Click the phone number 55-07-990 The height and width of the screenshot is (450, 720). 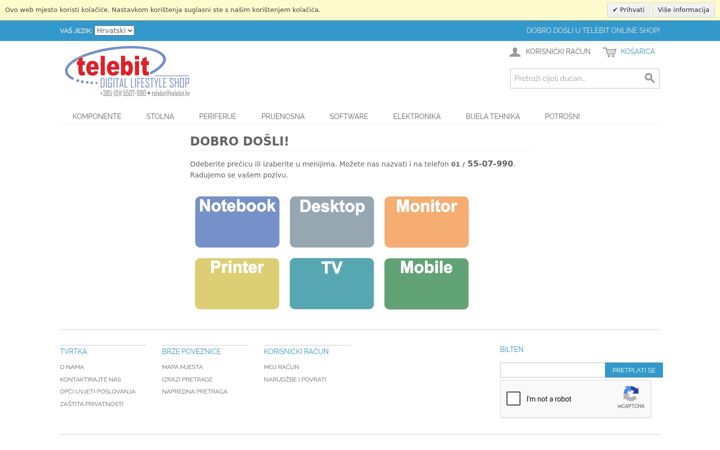pyautogui.click(x=490, y=163)
